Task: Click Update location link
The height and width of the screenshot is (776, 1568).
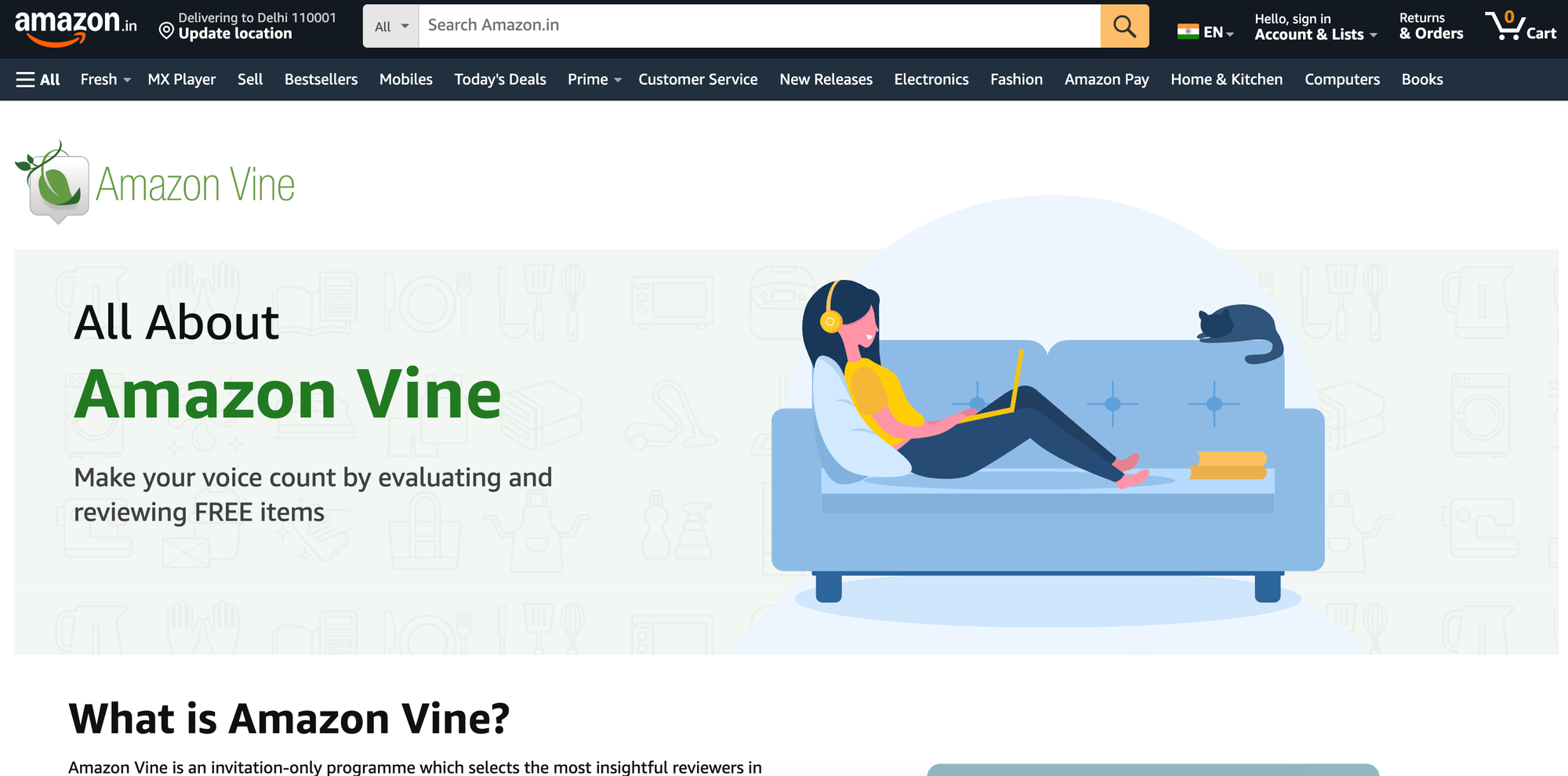Action: click(x=235, y=34)
